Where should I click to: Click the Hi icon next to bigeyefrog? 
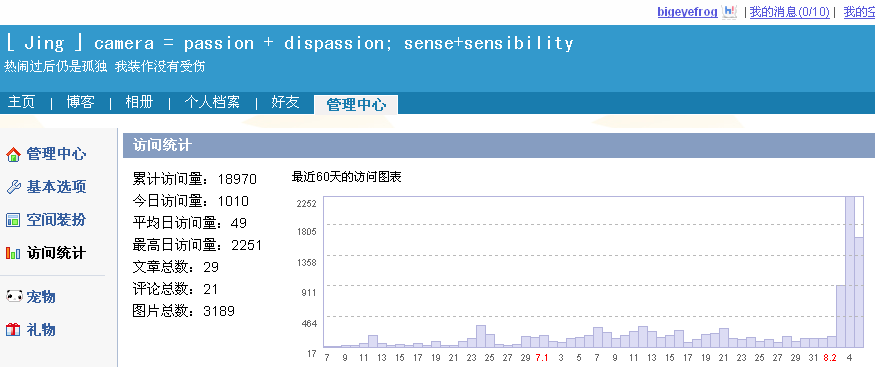coord(729,12)
